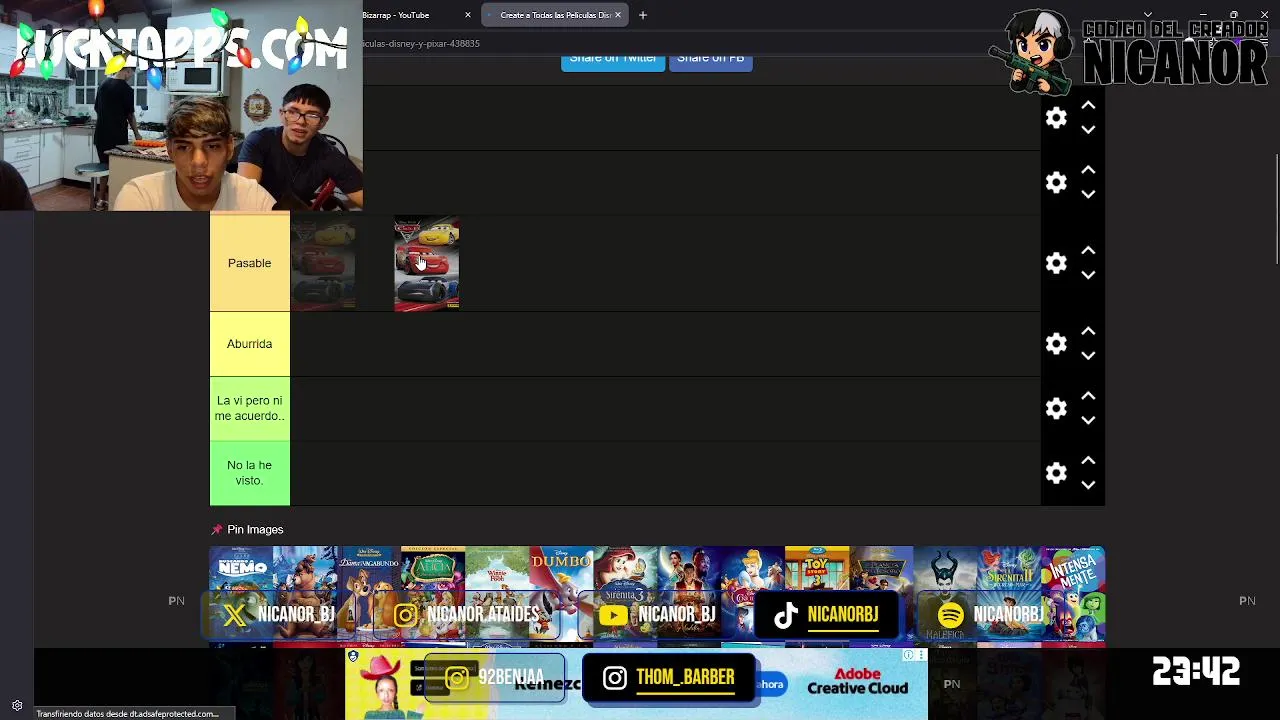Pick the Aladdin poster
Viewport: 1280px width, 720px height.
[689, 594]
